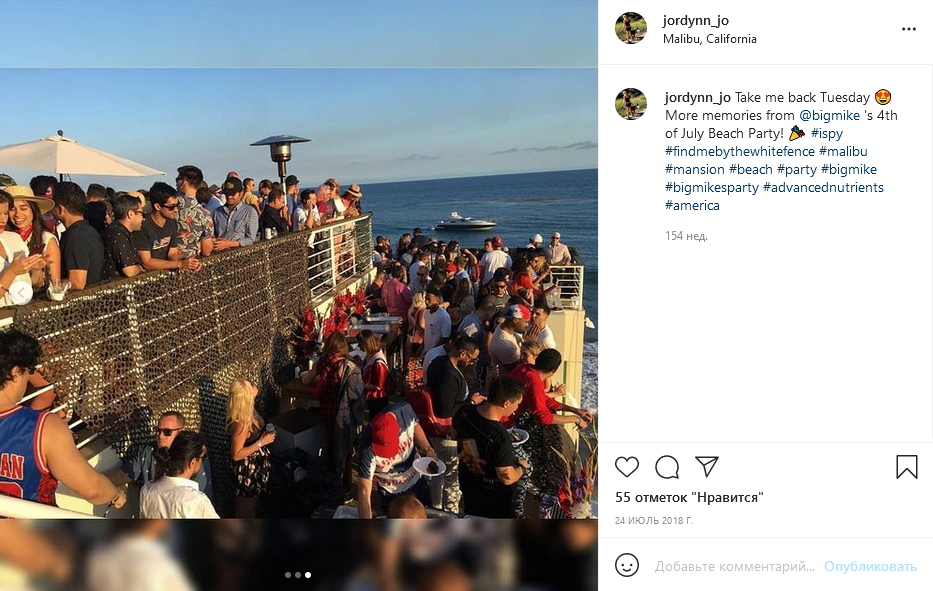Share the post with the paper plane icon
The height and width of the screenshot is (591, 933).
point(707,467)
